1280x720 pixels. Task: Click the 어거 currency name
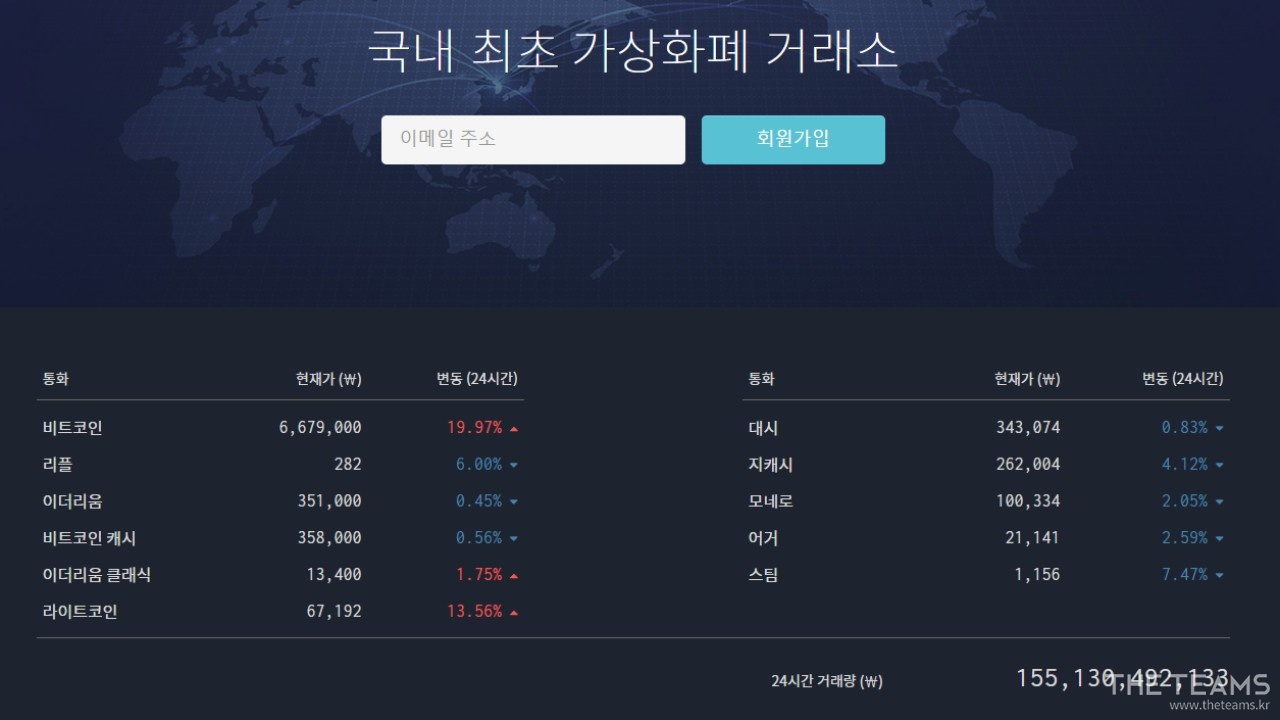tap(762, 538)
